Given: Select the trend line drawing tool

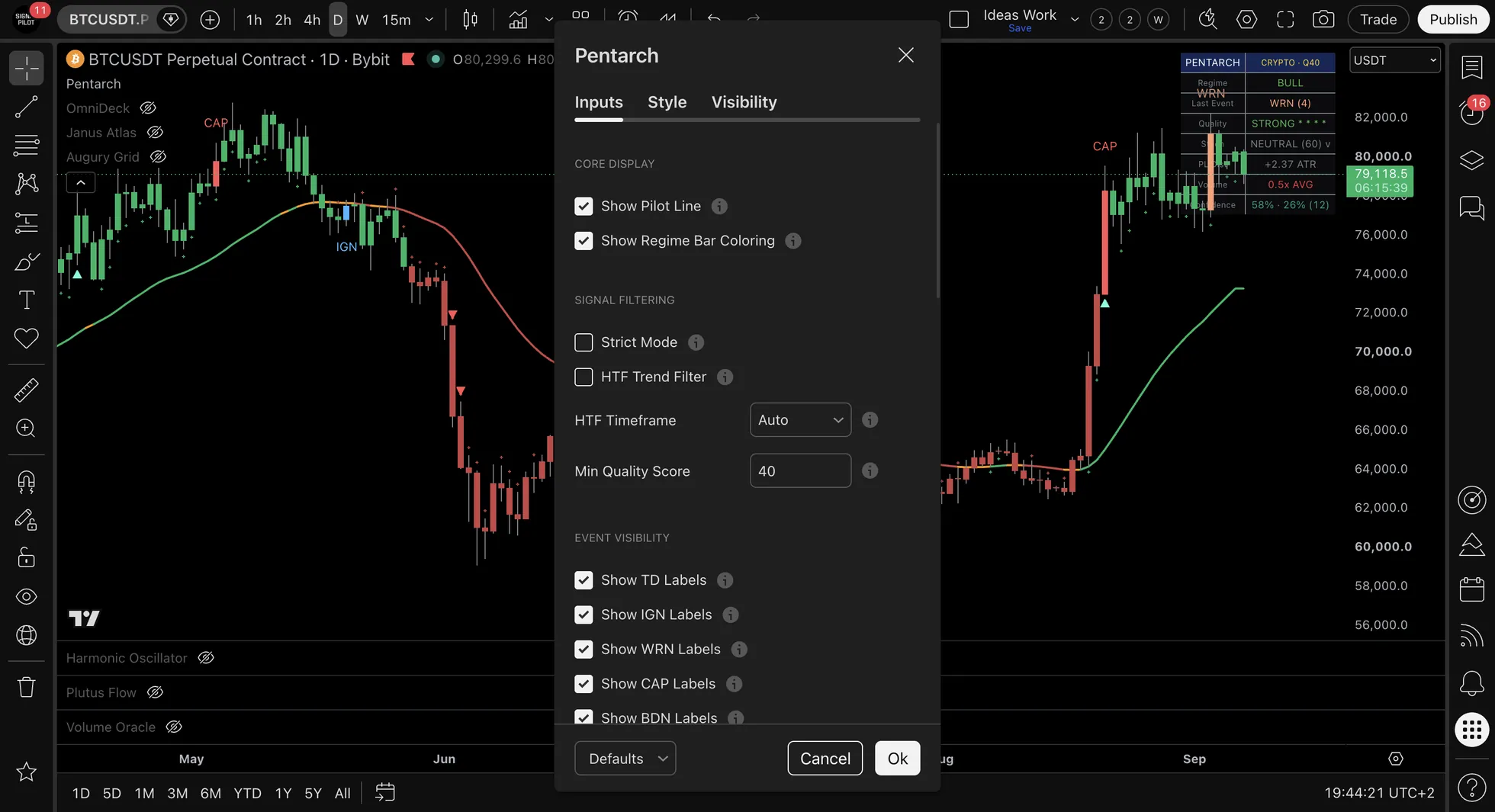Looking at the screenshot, I should tap(26, 107).
